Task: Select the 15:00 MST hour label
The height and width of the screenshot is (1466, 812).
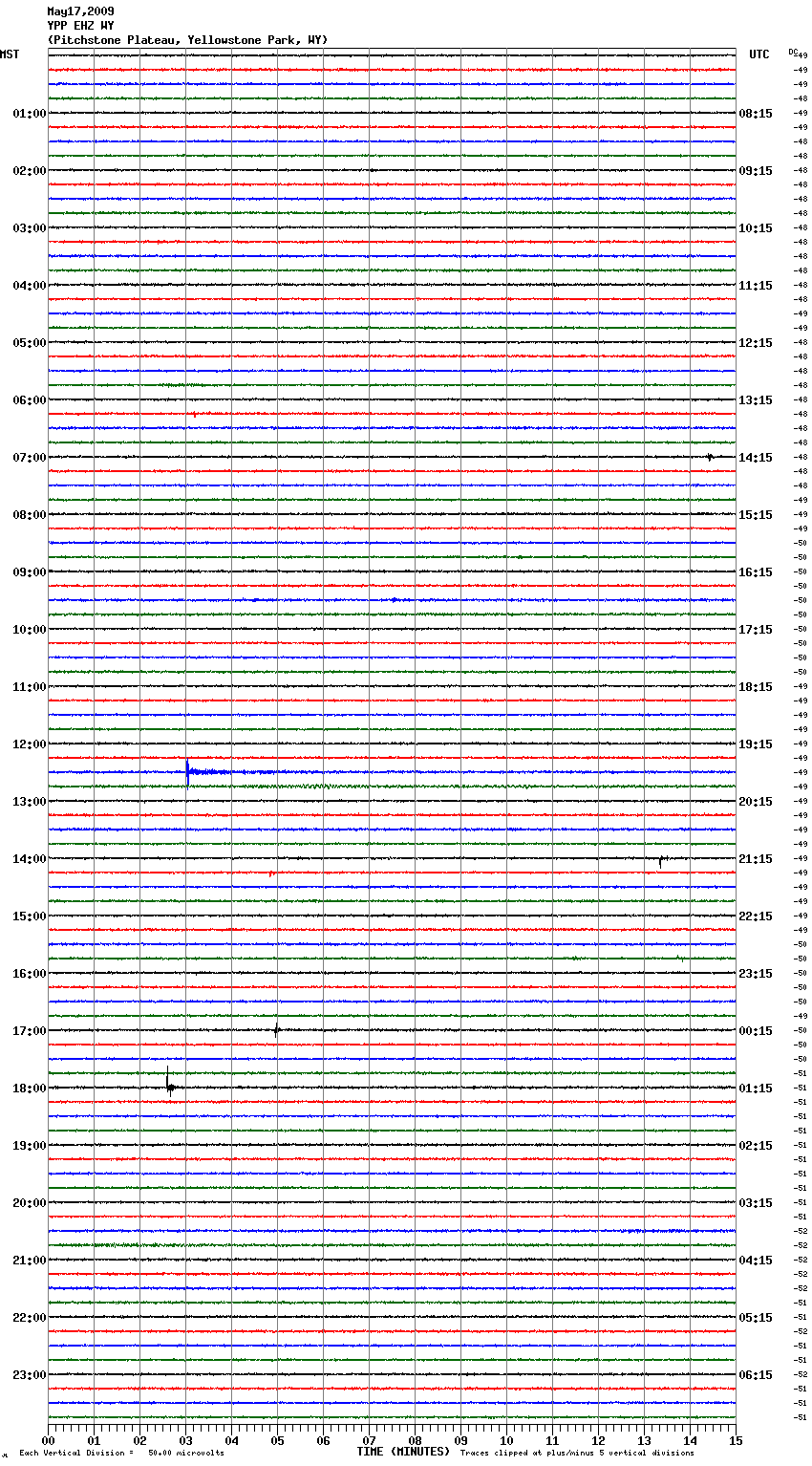Action: (30, 916)
